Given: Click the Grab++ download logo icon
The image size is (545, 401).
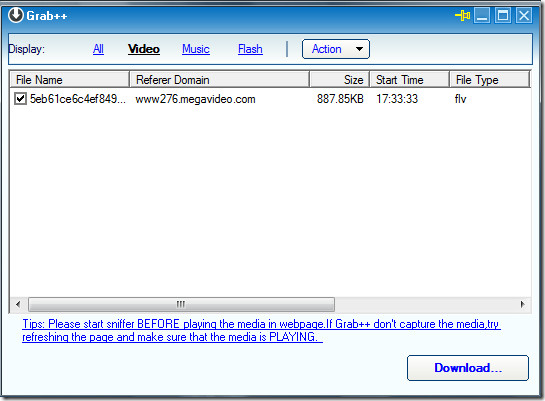Looking at the screenshot, I should [x=16, y=15].
